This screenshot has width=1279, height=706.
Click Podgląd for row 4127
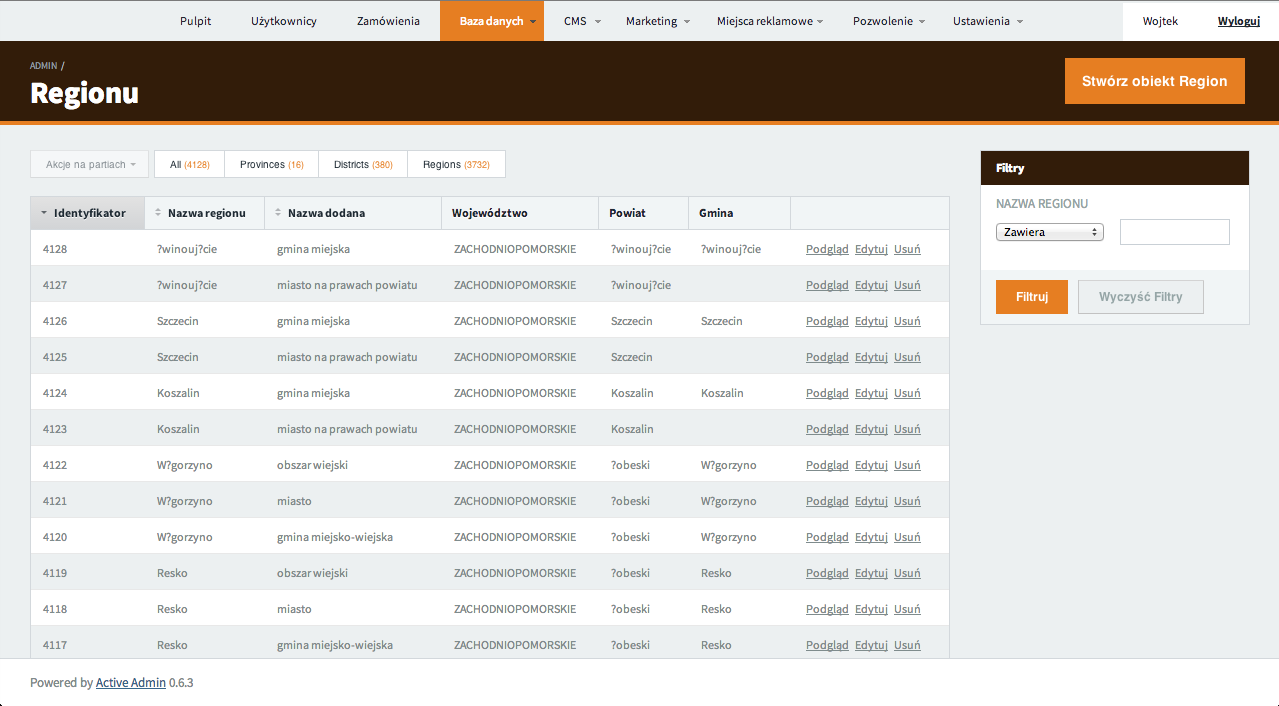(827, 285)
